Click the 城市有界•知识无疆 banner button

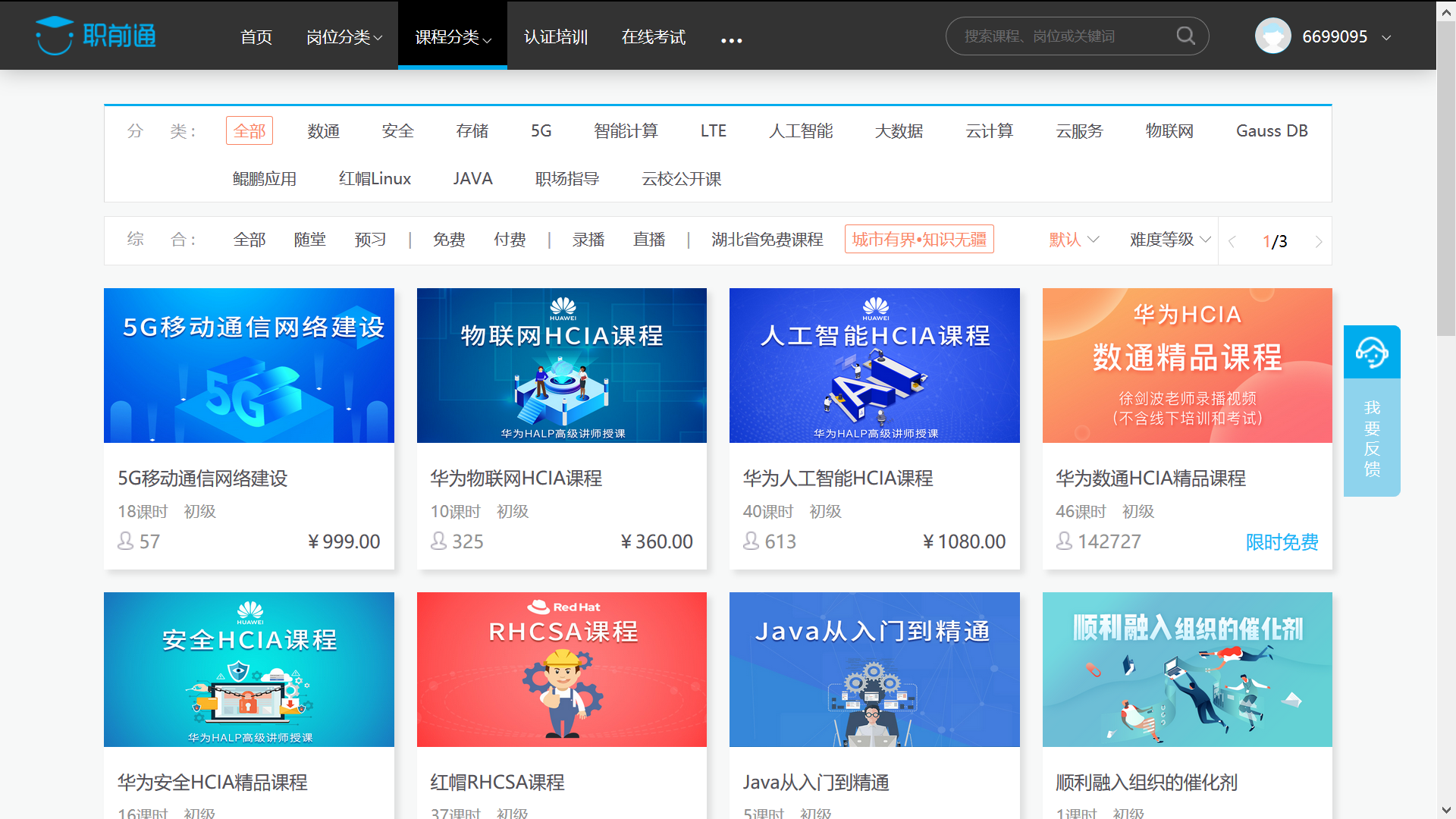(x=919, y=239)
